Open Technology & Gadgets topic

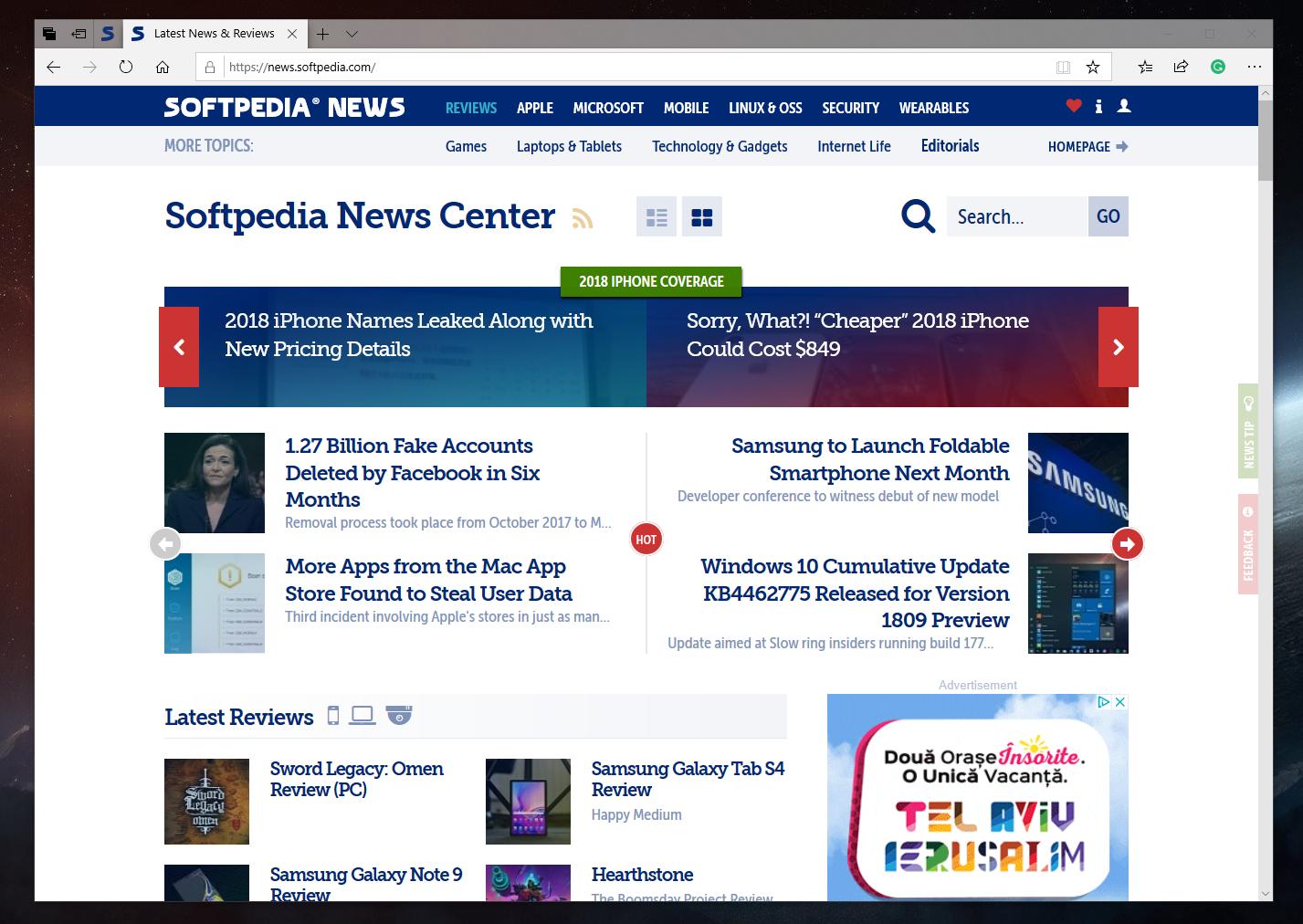click(720, 146)
